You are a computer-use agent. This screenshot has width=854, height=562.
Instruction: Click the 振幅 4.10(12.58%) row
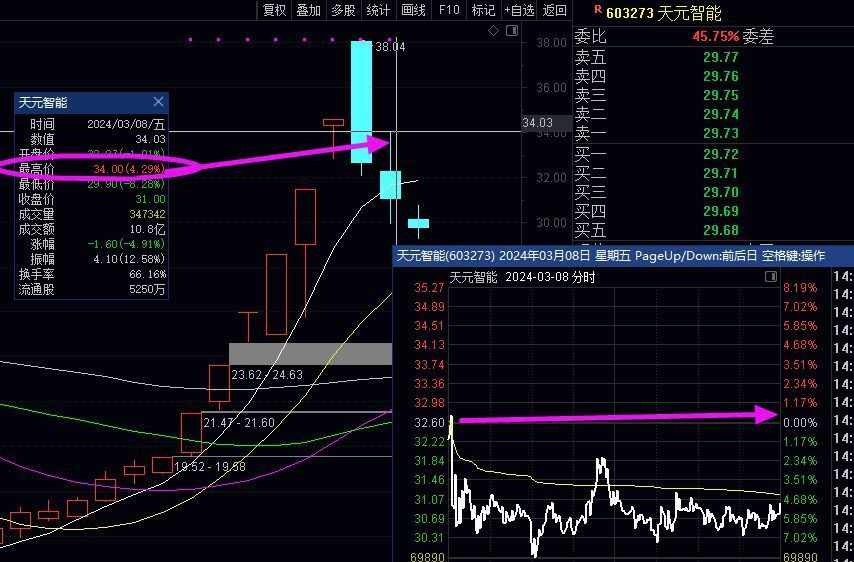click(92, 259)
